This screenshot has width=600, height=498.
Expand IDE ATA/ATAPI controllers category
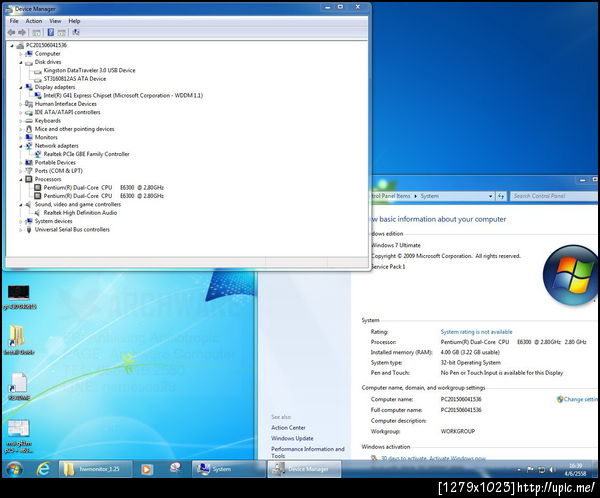(x=21, y=113)
